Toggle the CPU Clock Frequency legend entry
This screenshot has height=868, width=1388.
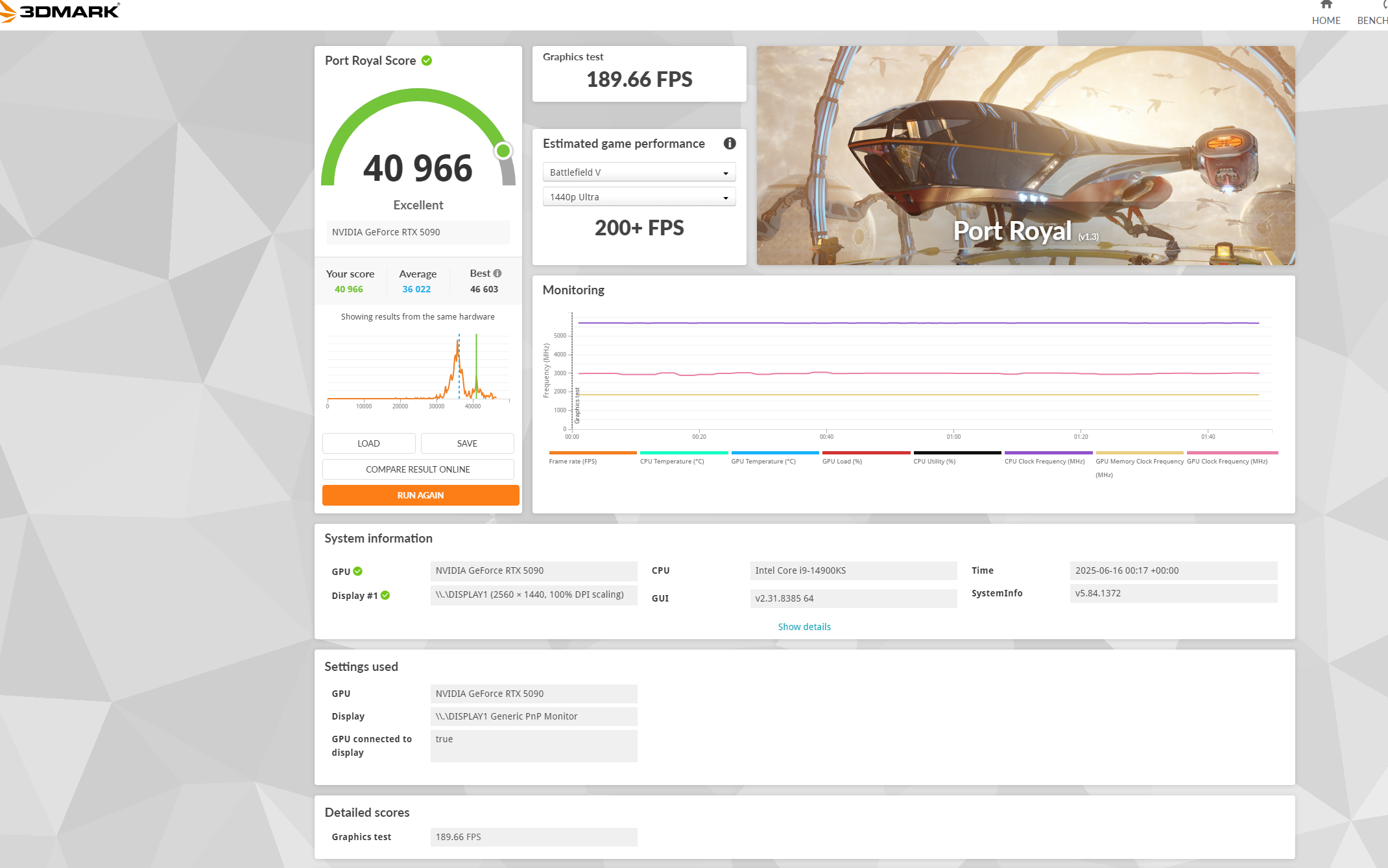(1044, 461)
